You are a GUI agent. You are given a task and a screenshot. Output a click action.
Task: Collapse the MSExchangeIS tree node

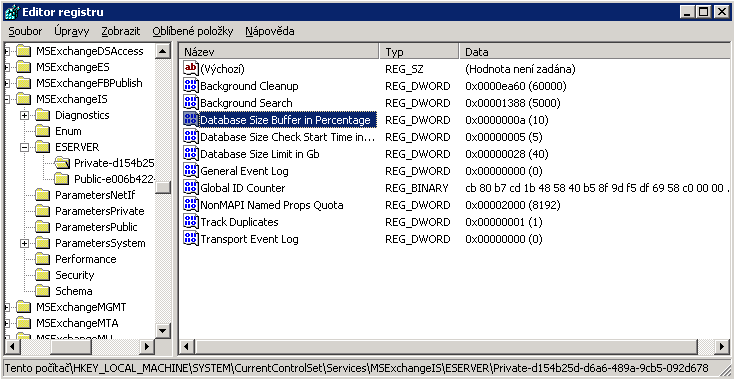tap(7, 99)
